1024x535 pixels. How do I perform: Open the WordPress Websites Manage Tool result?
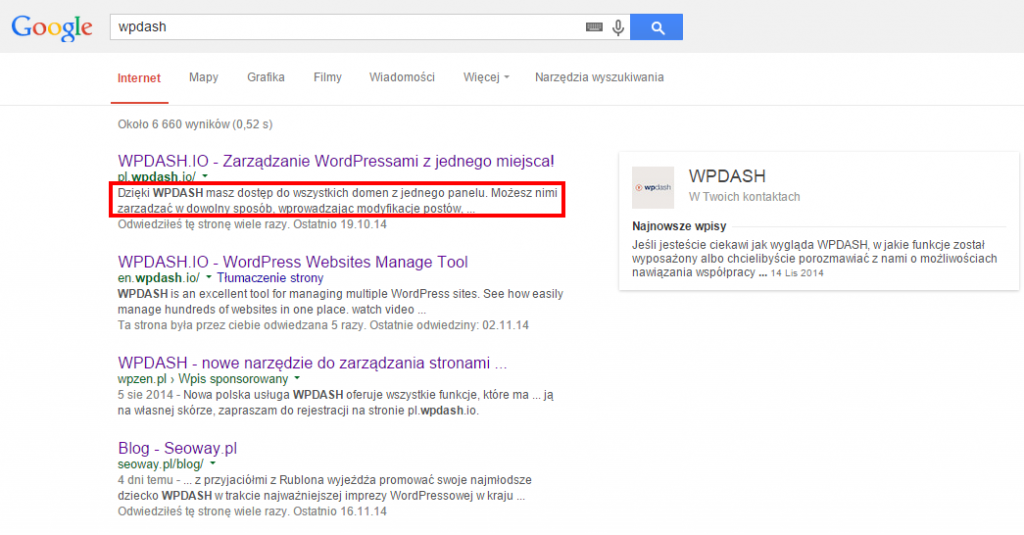coord(292,262)
